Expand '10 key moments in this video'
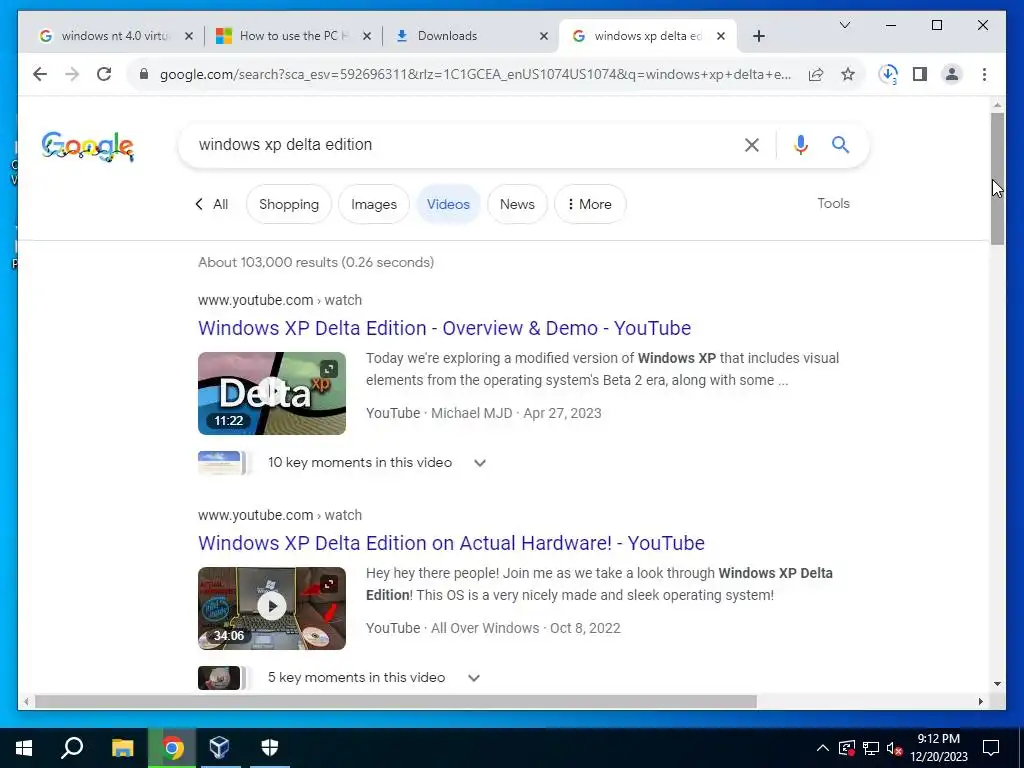This screenshot has width=1024, height=768. pos(480,463)
